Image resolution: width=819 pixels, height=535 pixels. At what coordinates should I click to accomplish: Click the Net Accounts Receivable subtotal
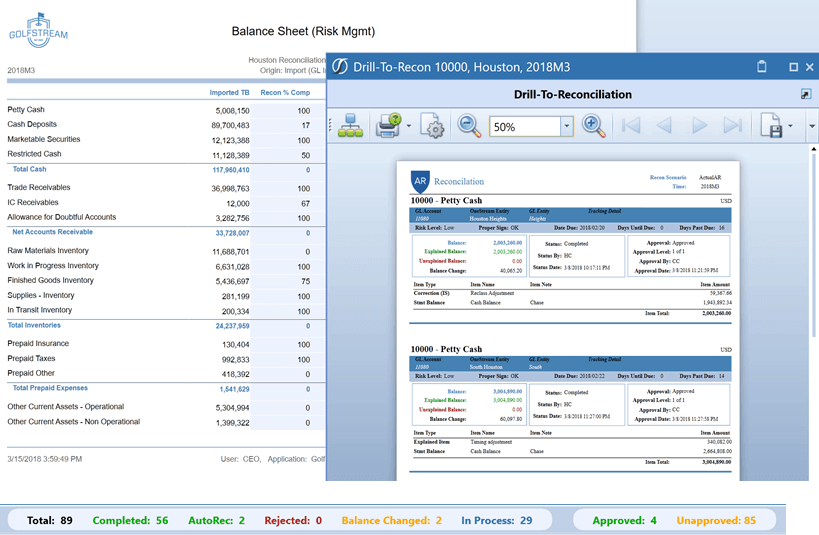pos(52,232)
